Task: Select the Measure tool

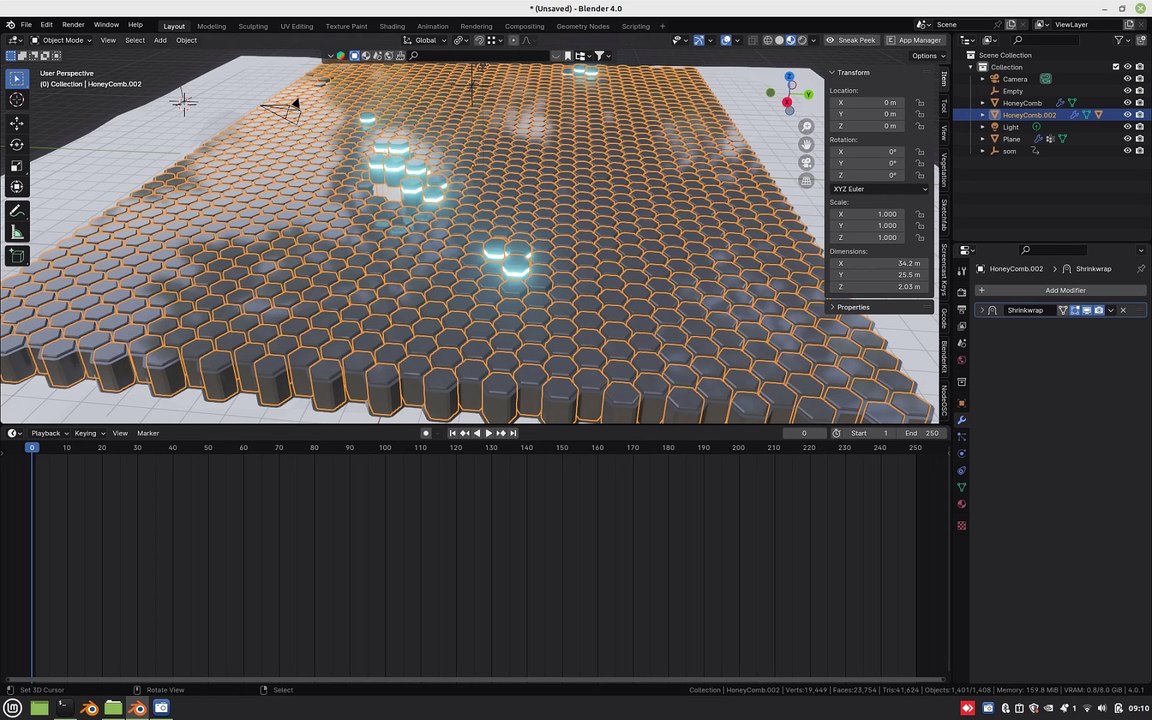Action: click(16, 232)
